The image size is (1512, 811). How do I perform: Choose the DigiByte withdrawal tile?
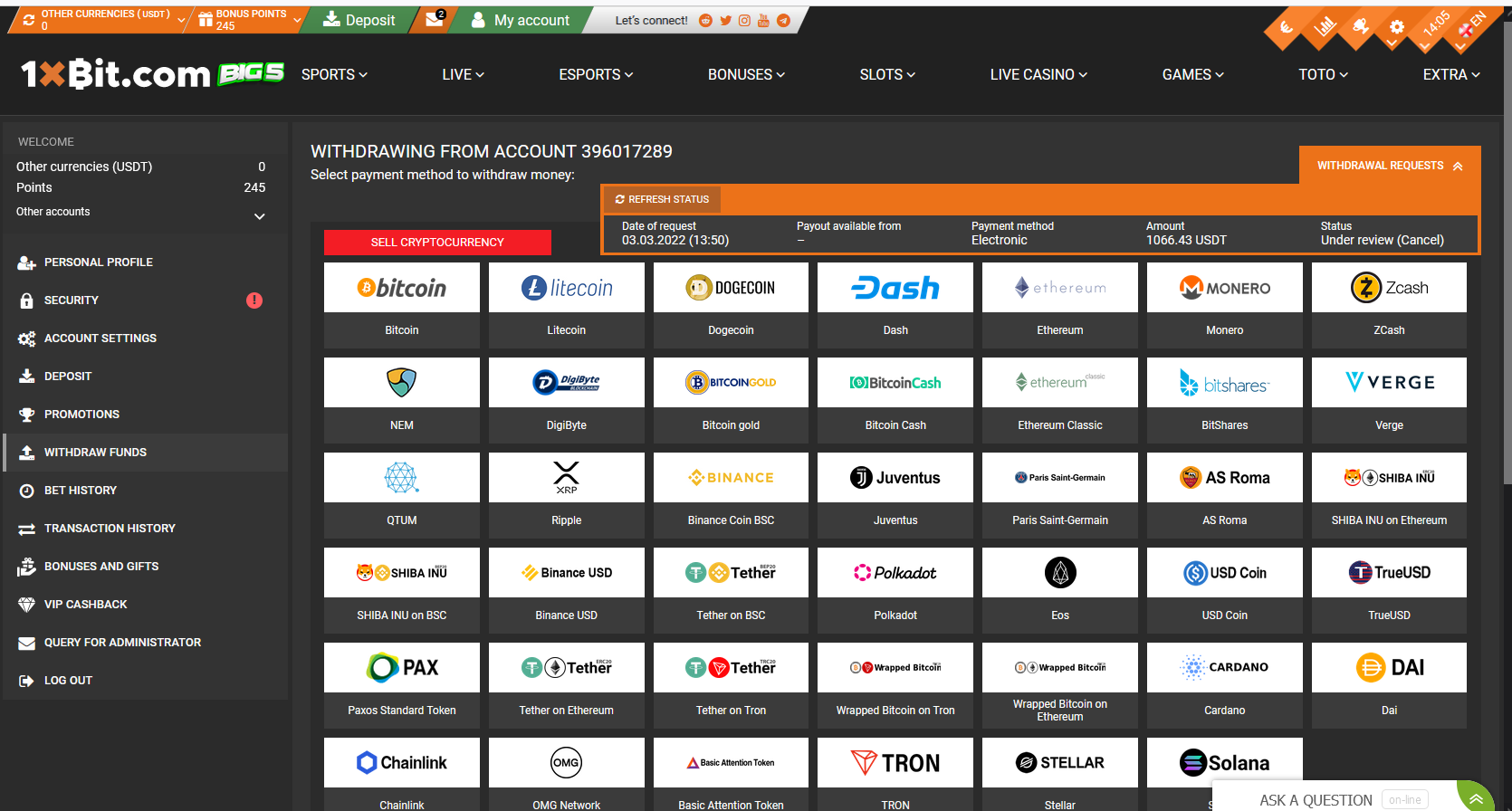point(567,400)
